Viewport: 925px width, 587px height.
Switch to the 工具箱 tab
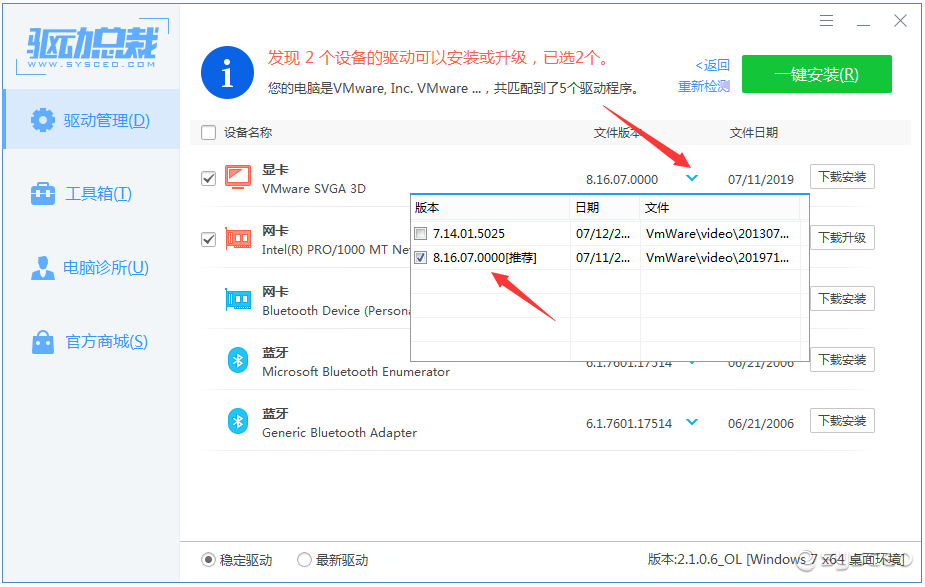click(90, 193)
